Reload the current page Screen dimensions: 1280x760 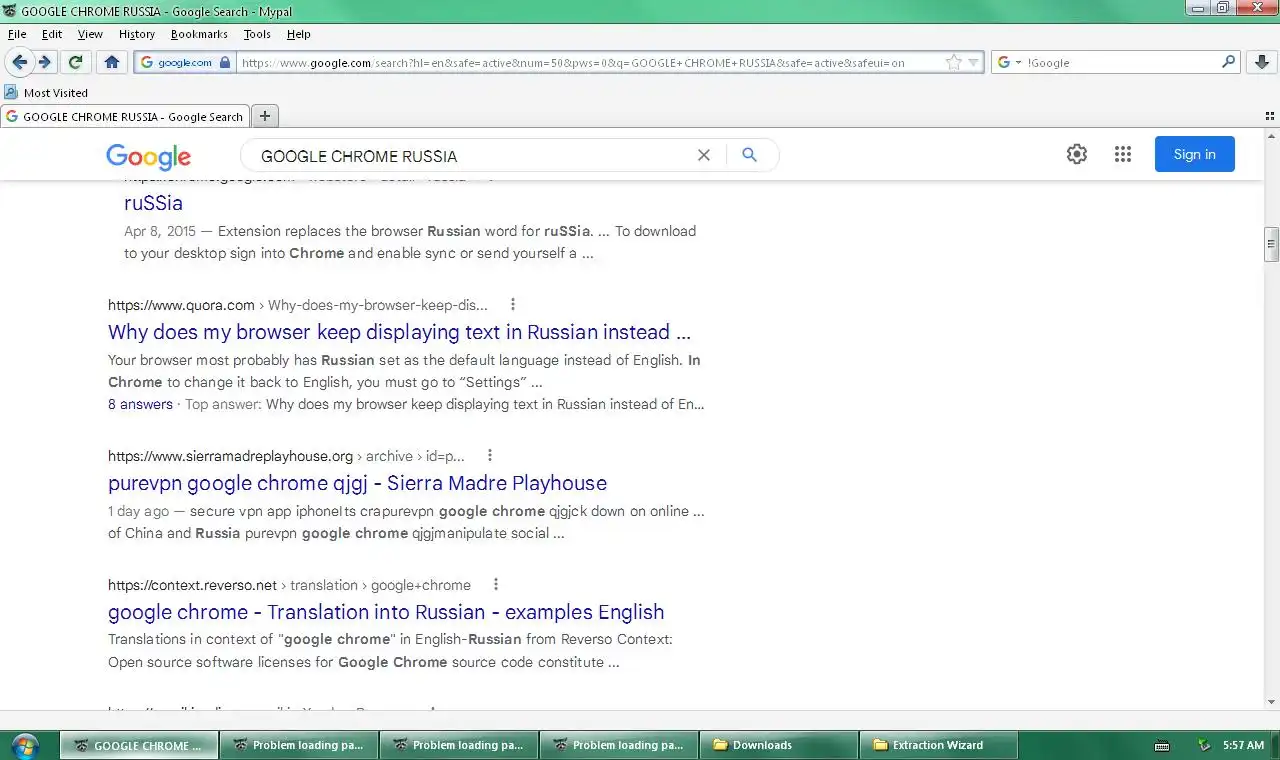tap(75, 62)
